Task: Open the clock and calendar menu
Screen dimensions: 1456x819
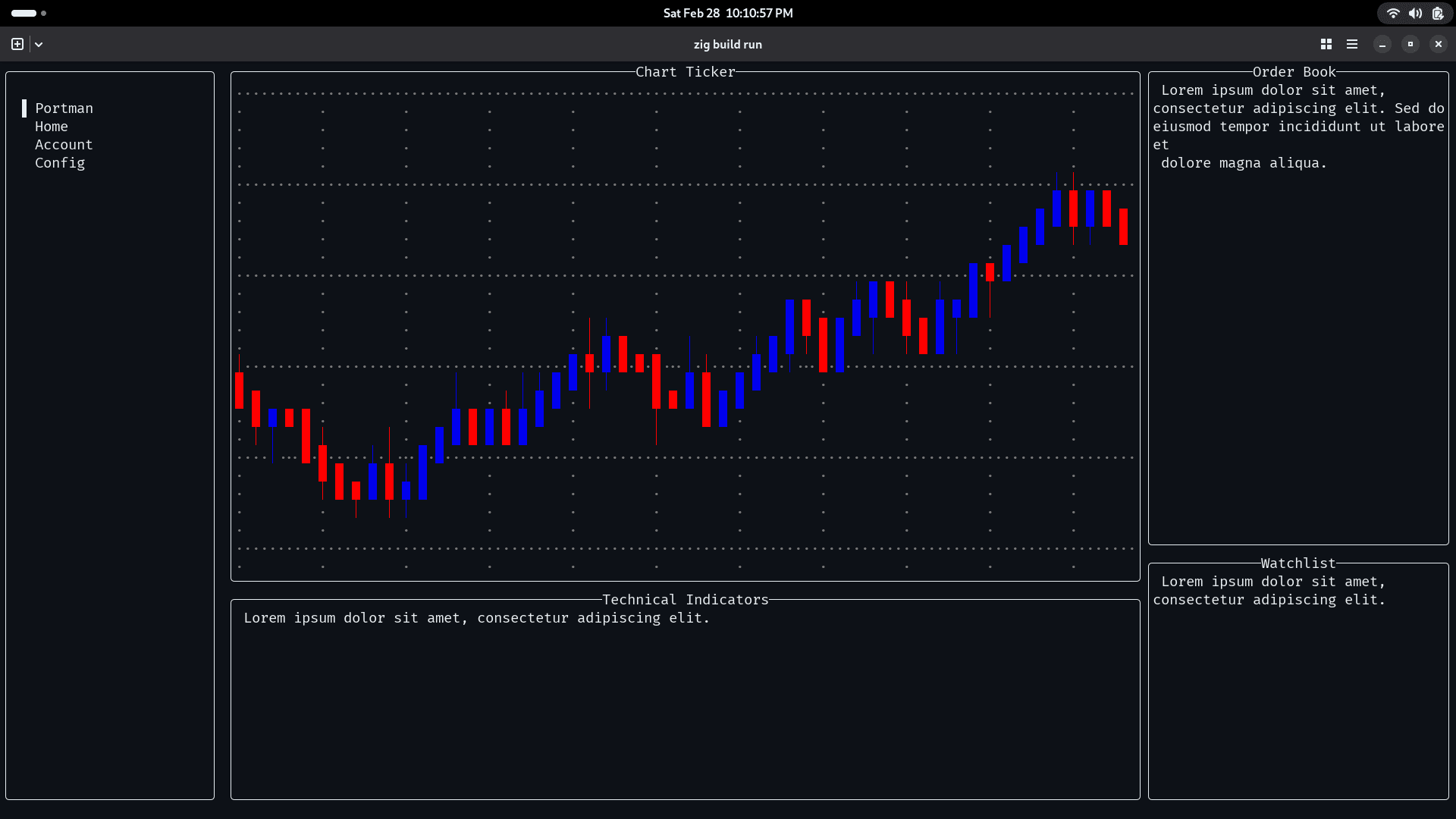Action: 728,13
